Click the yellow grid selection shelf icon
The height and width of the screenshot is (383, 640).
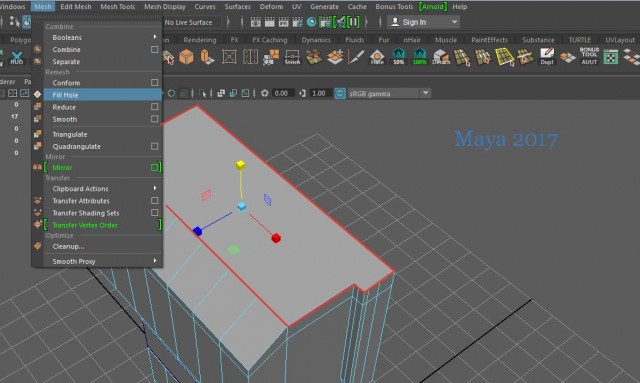pyautogui.click(x=504, y=57)
